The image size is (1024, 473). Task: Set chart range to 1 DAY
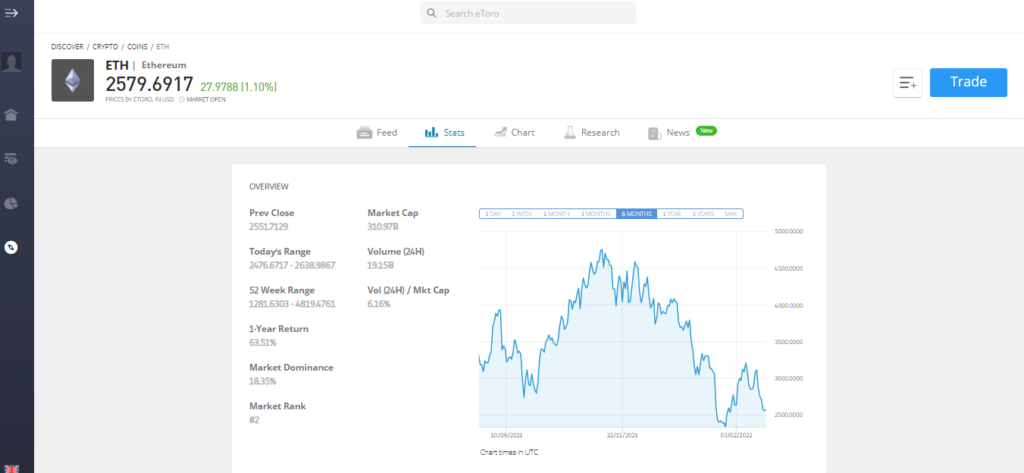click(492, 214)
